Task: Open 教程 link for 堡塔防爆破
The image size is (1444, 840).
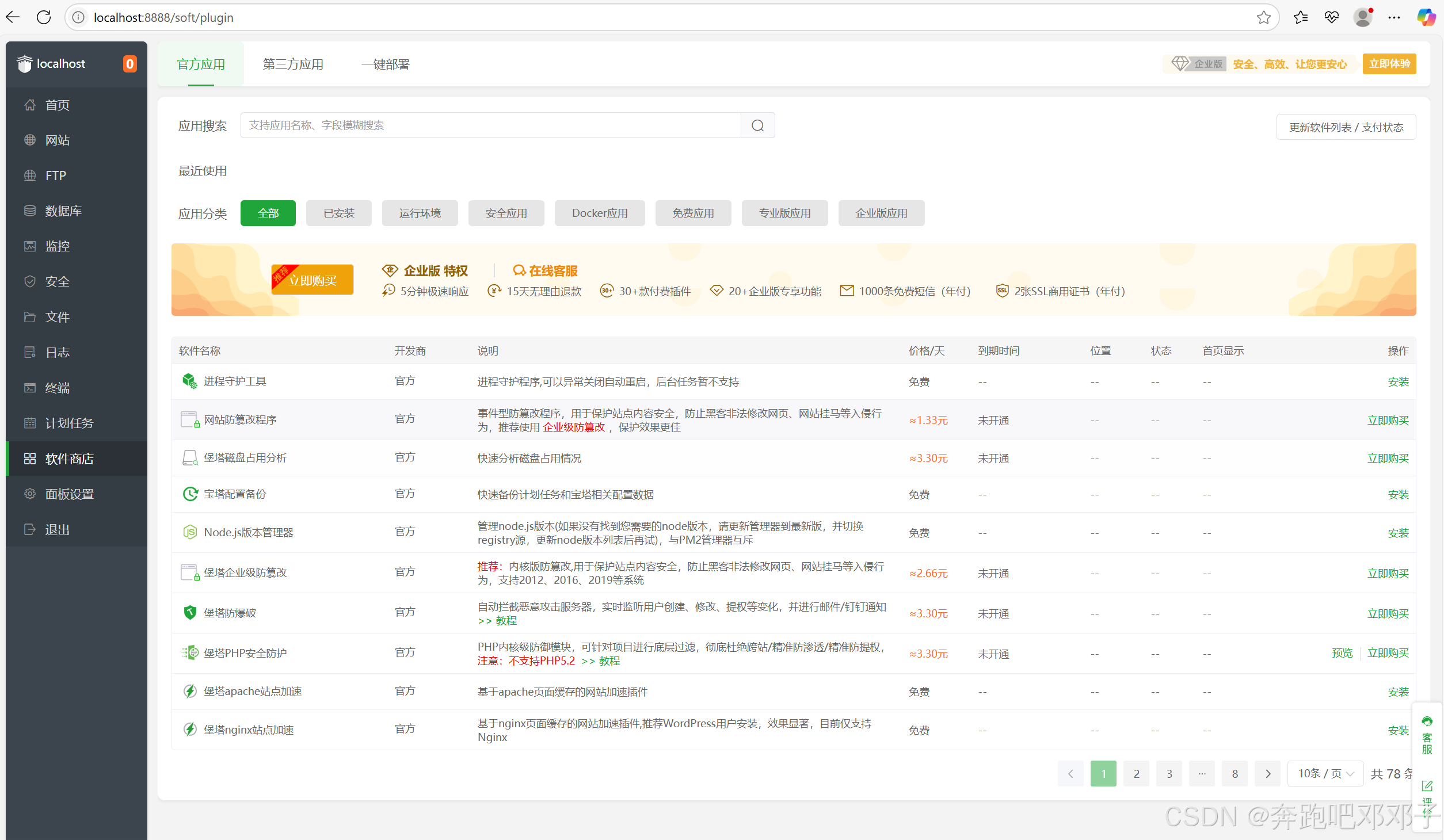Action: [506, 620]
